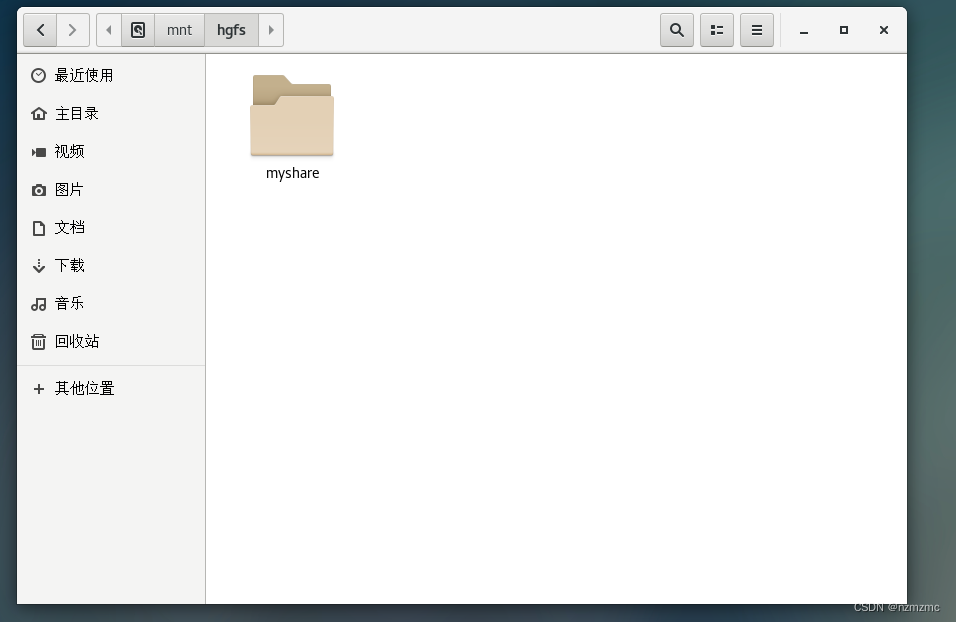Click the camera icon beside 图片

click(38, 190)
